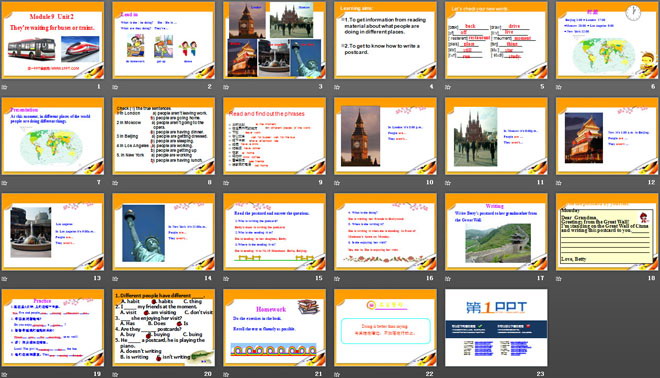The height and width of the screenshot is (378, 660).
Task: Select the Homework slide thumbnail
Action: [274, 327]
